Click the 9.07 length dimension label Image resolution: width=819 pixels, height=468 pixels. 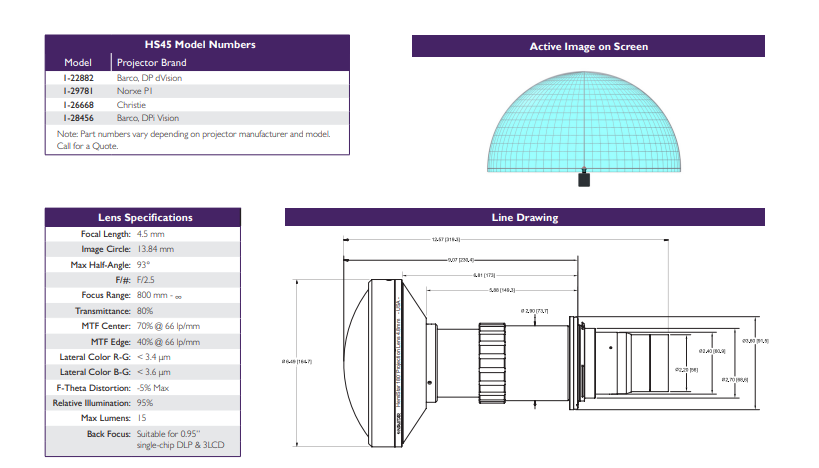coord(461,260)
